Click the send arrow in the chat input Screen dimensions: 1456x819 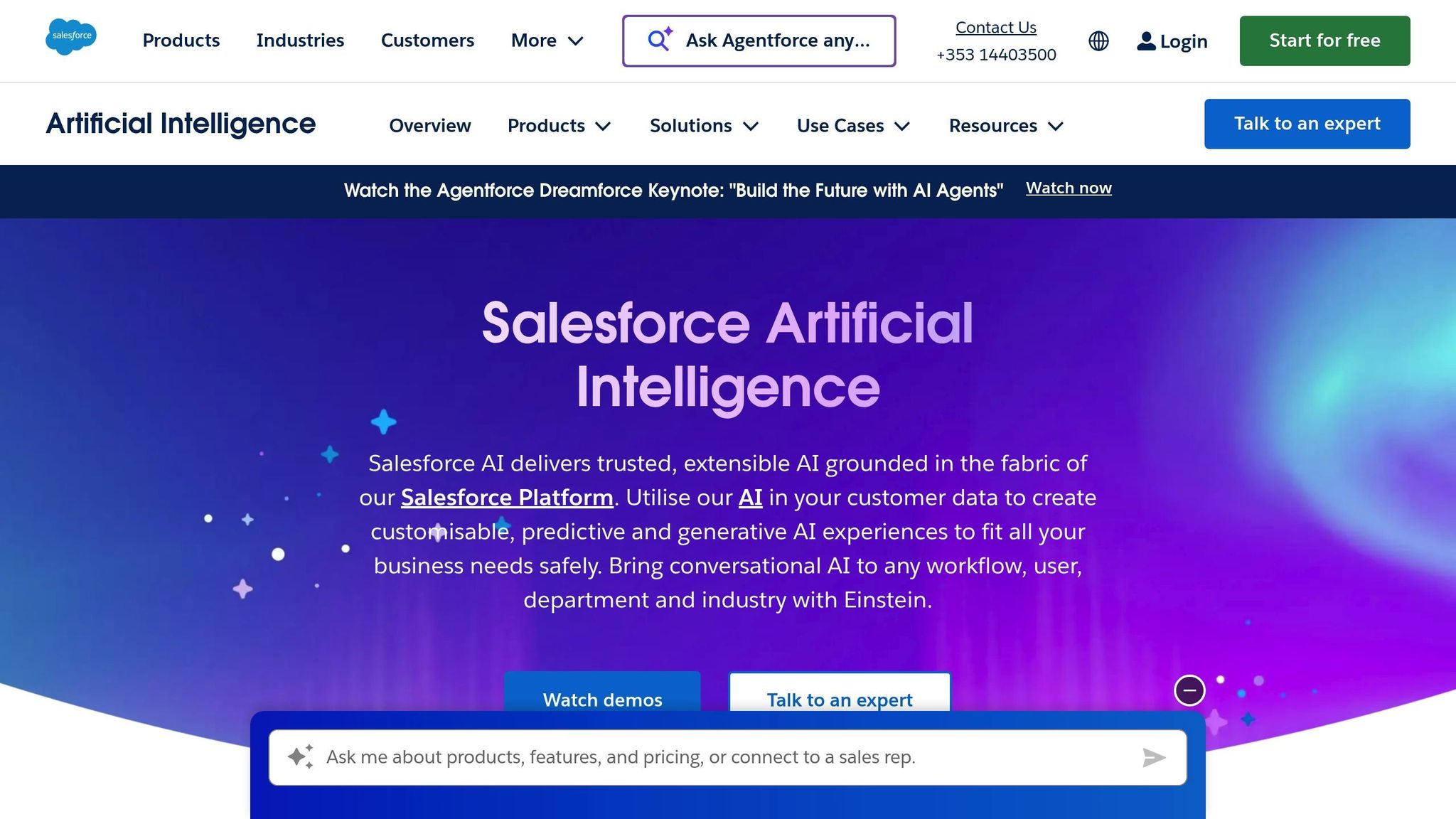tap(1153, 757)
